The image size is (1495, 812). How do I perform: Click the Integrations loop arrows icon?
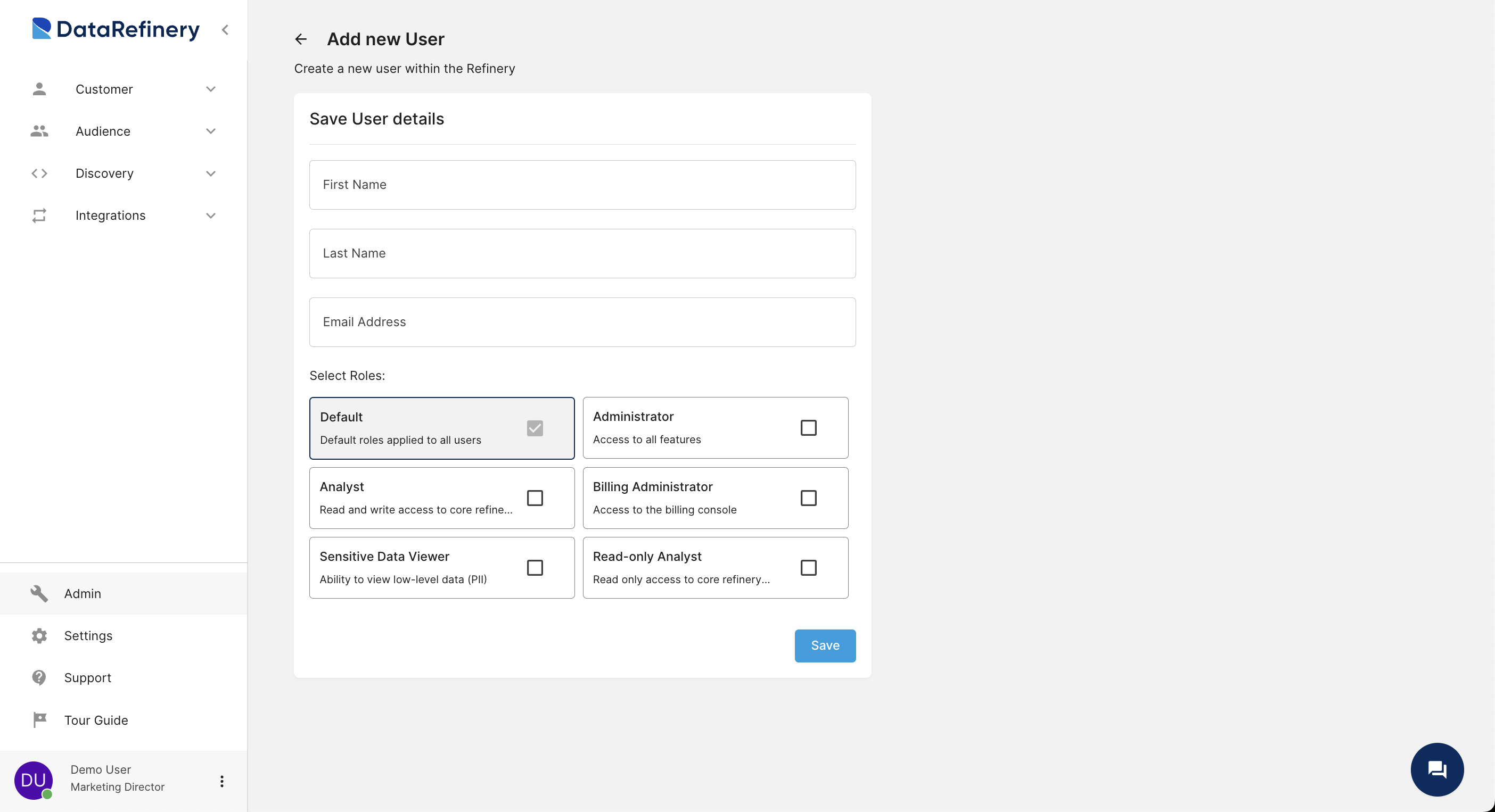pyautogui.click(x=39, y=215)
